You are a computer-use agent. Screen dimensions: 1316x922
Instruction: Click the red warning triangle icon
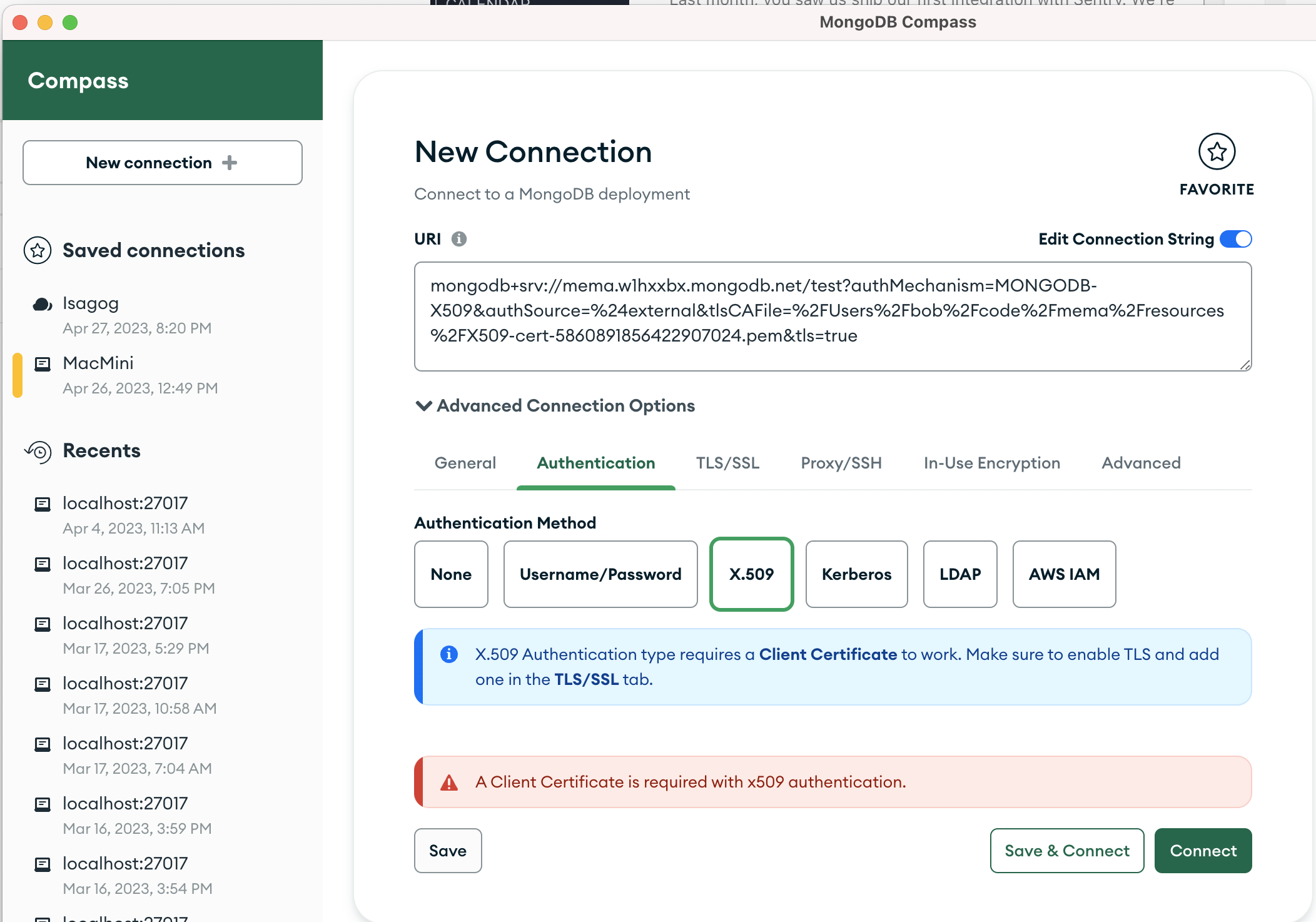[x=448, y=783]
